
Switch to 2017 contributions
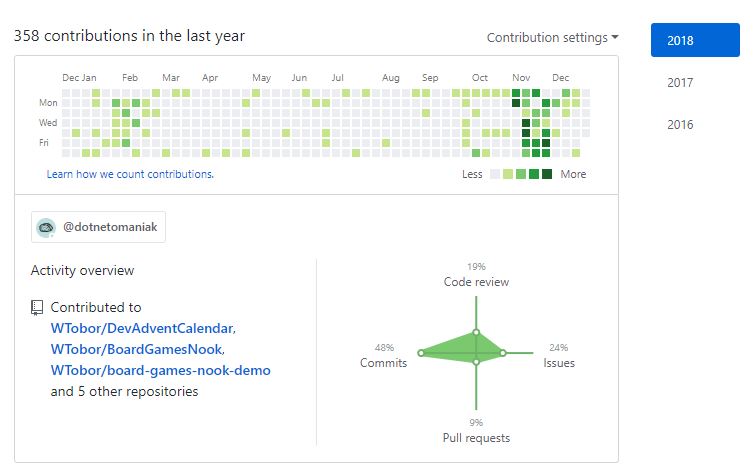point(680,83)
